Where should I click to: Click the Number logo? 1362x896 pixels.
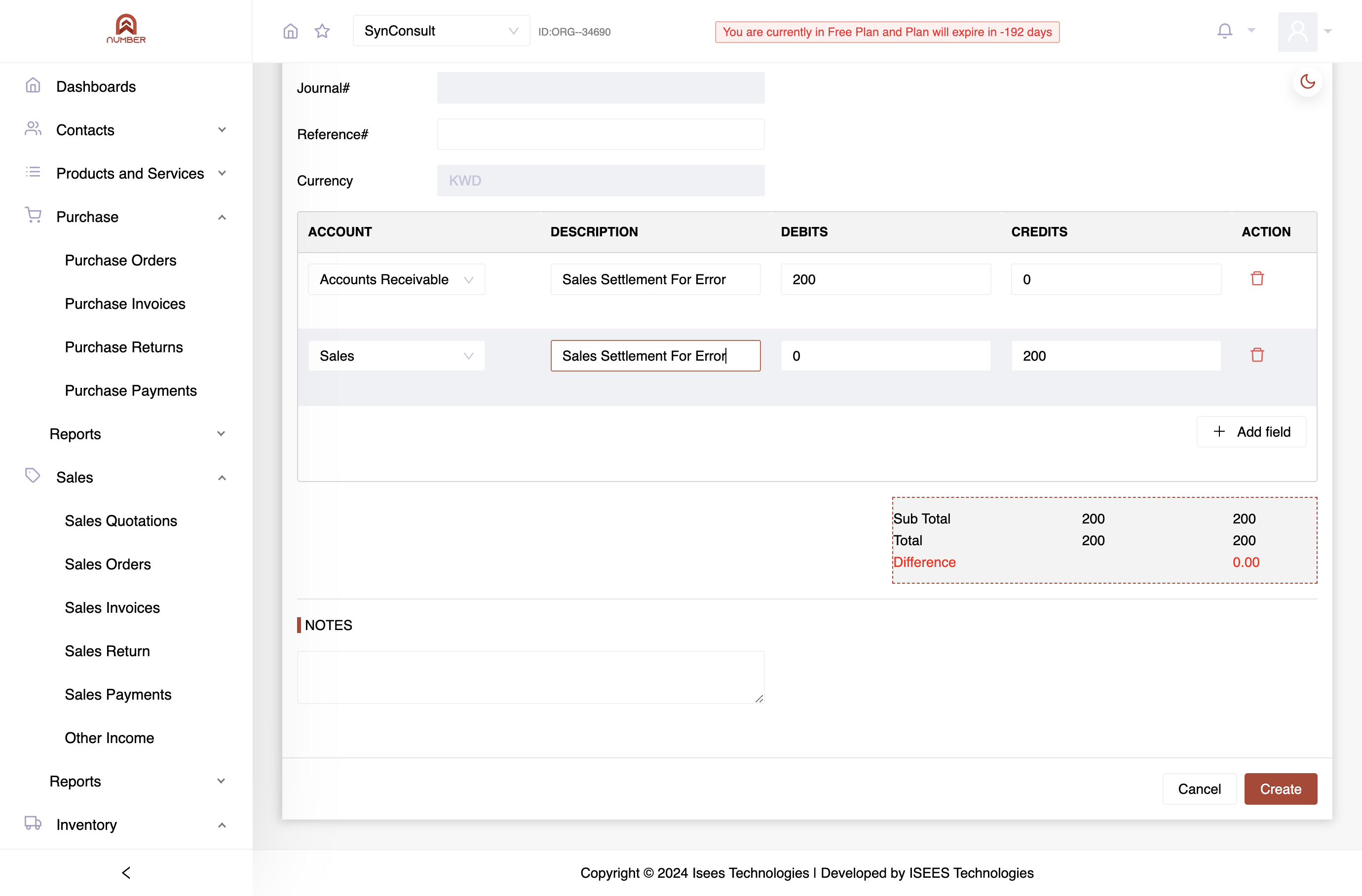coord(126,29)
